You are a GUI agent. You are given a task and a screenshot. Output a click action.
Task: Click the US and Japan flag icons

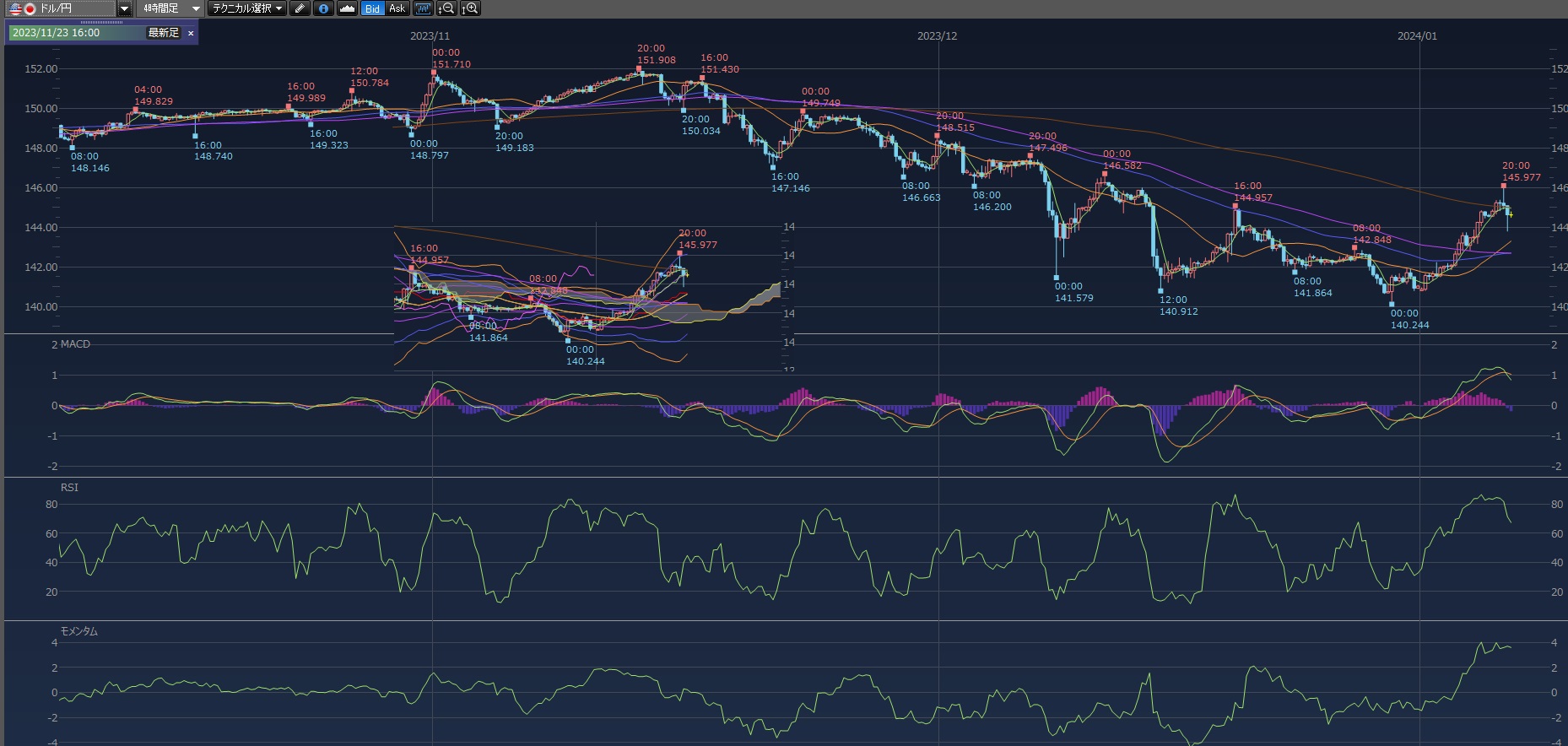(22, 8)
